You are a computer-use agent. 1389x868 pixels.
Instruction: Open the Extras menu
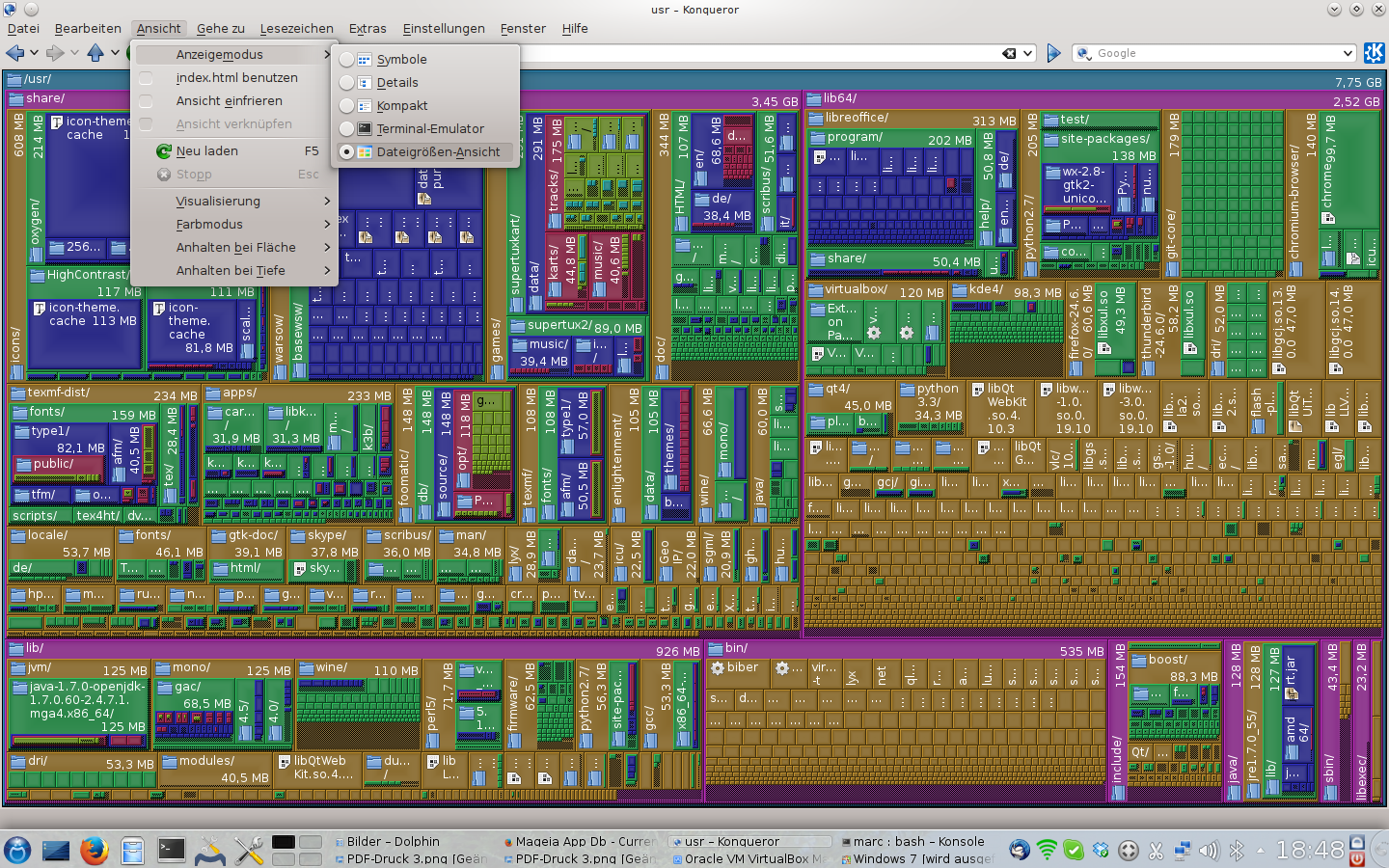coord(368,28)
